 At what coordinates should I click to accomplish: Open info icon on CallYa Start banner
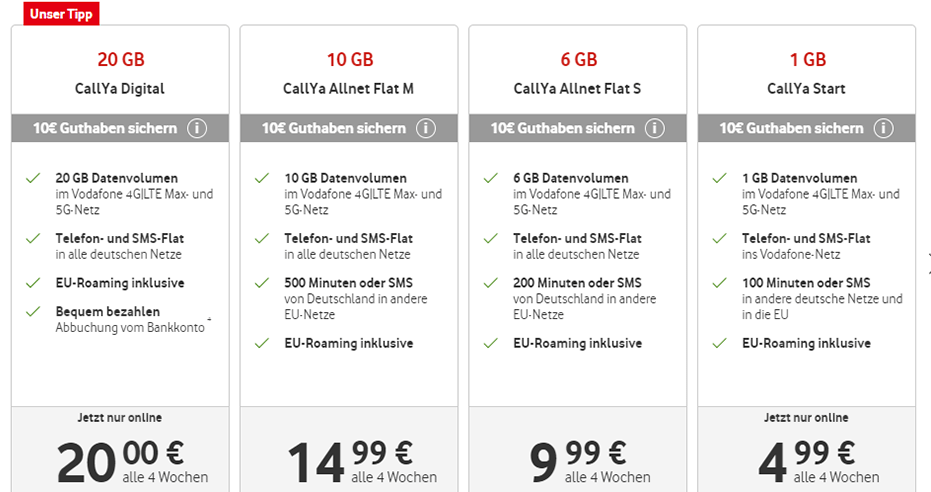click(884, 128)
